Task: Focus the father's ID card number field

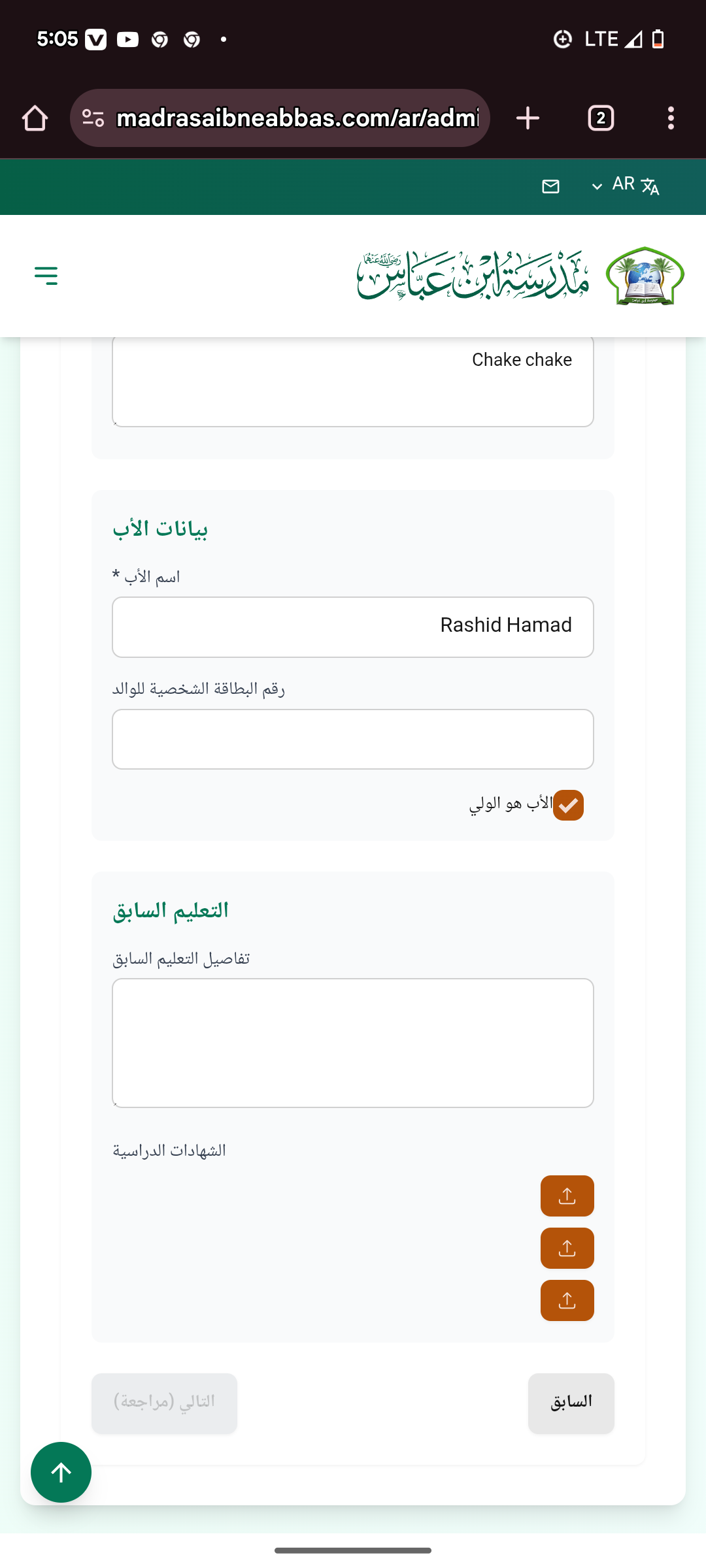Action: 353,739
